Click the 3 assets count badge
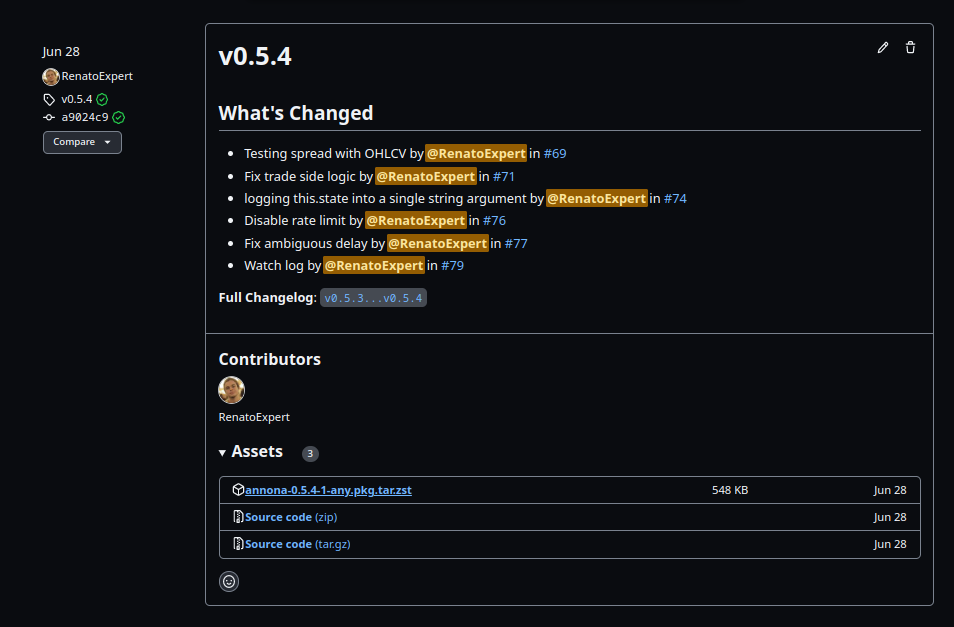954x627 pixels. click(x=310, y=453)
